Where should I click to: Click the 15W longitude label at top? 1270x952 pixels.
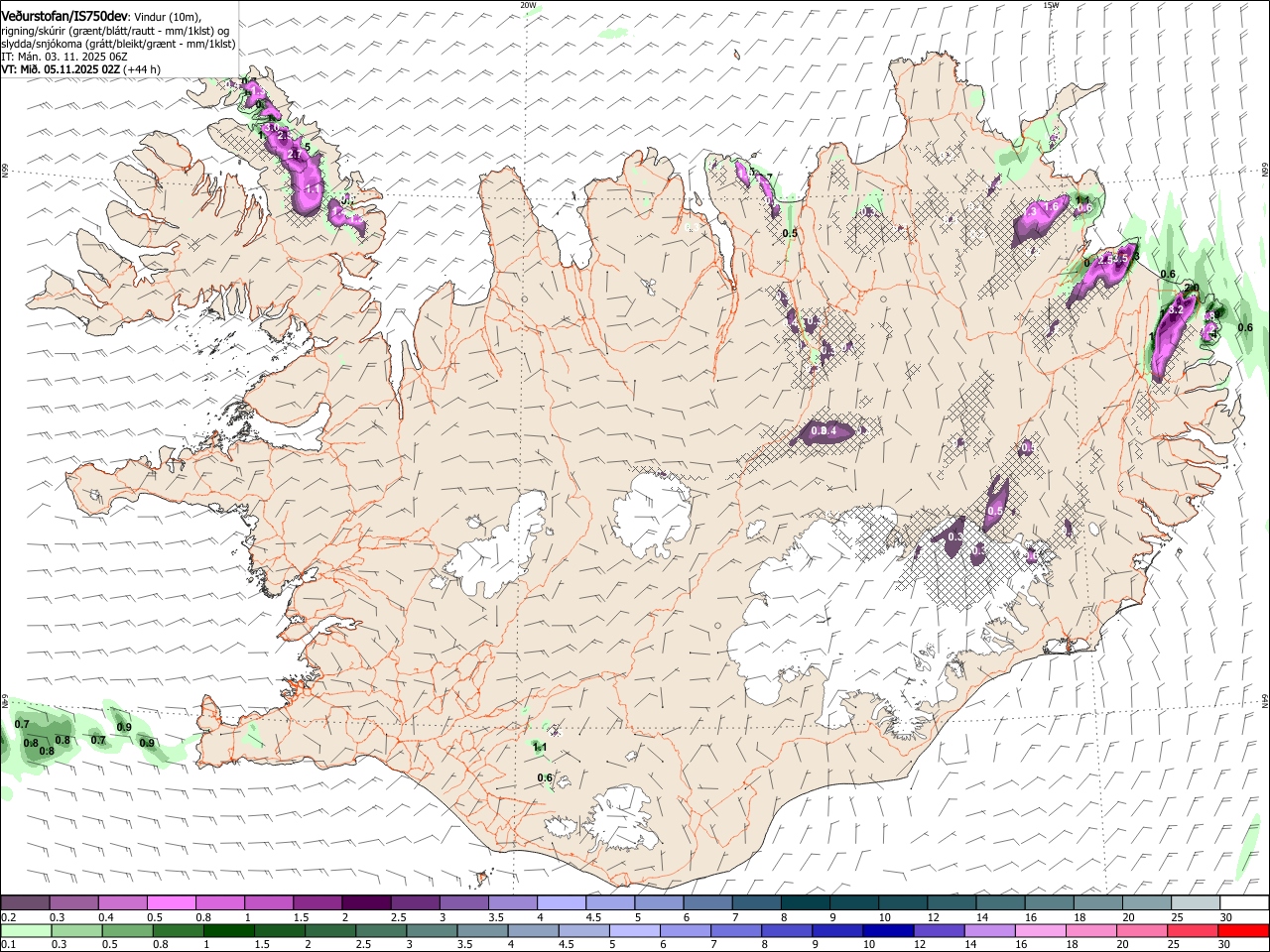pos(1051,5)
